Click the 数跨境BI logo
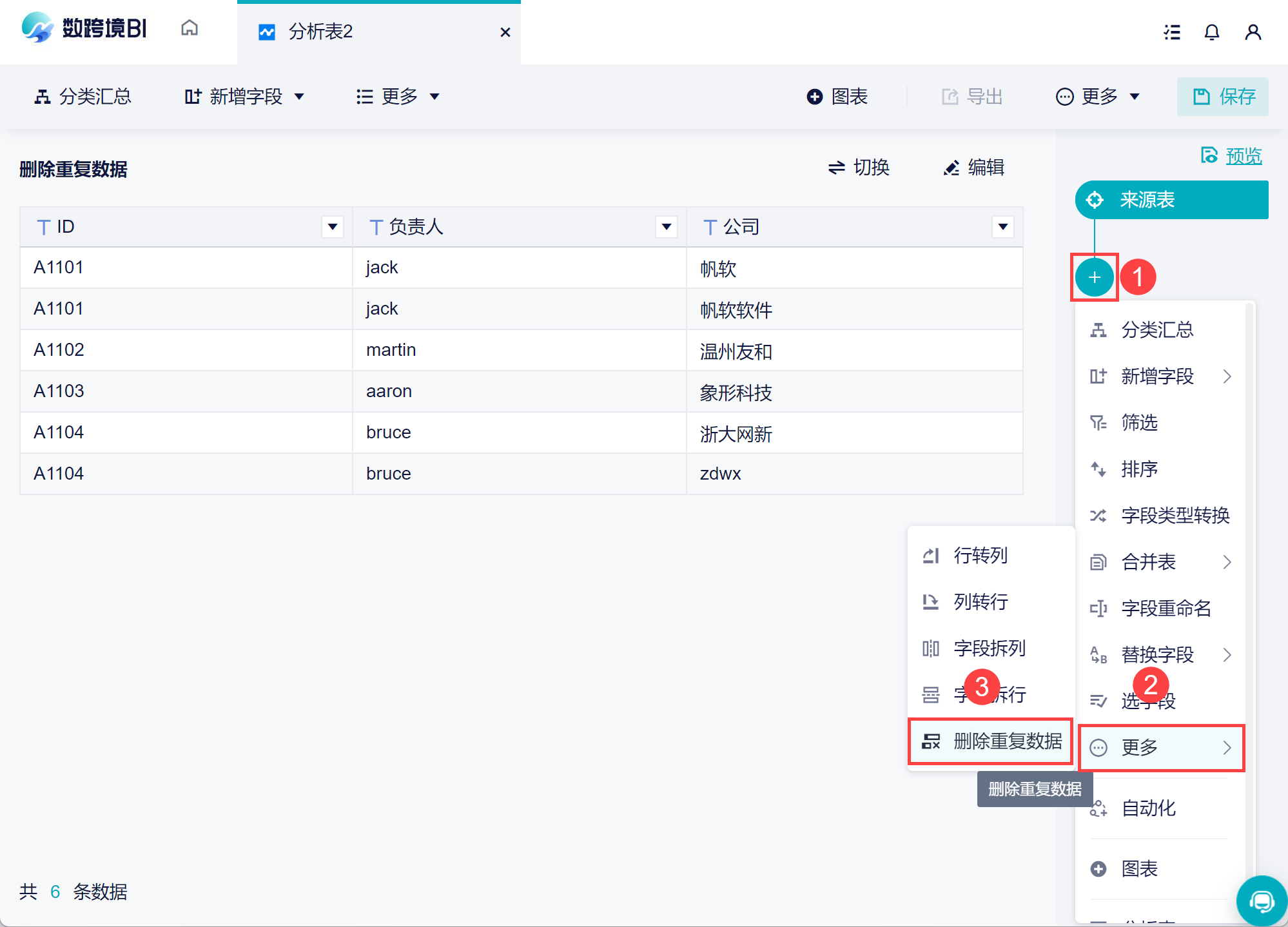 (84, 28)
